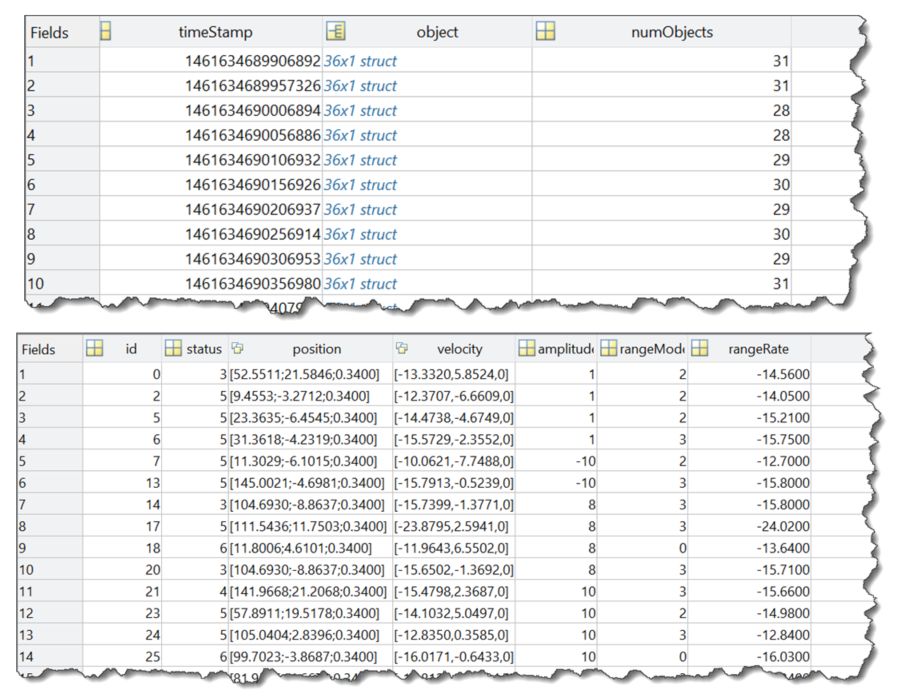Click the amplitude column grid icon
The height and width of the screenshot is (698, 900).
point(526,348)
